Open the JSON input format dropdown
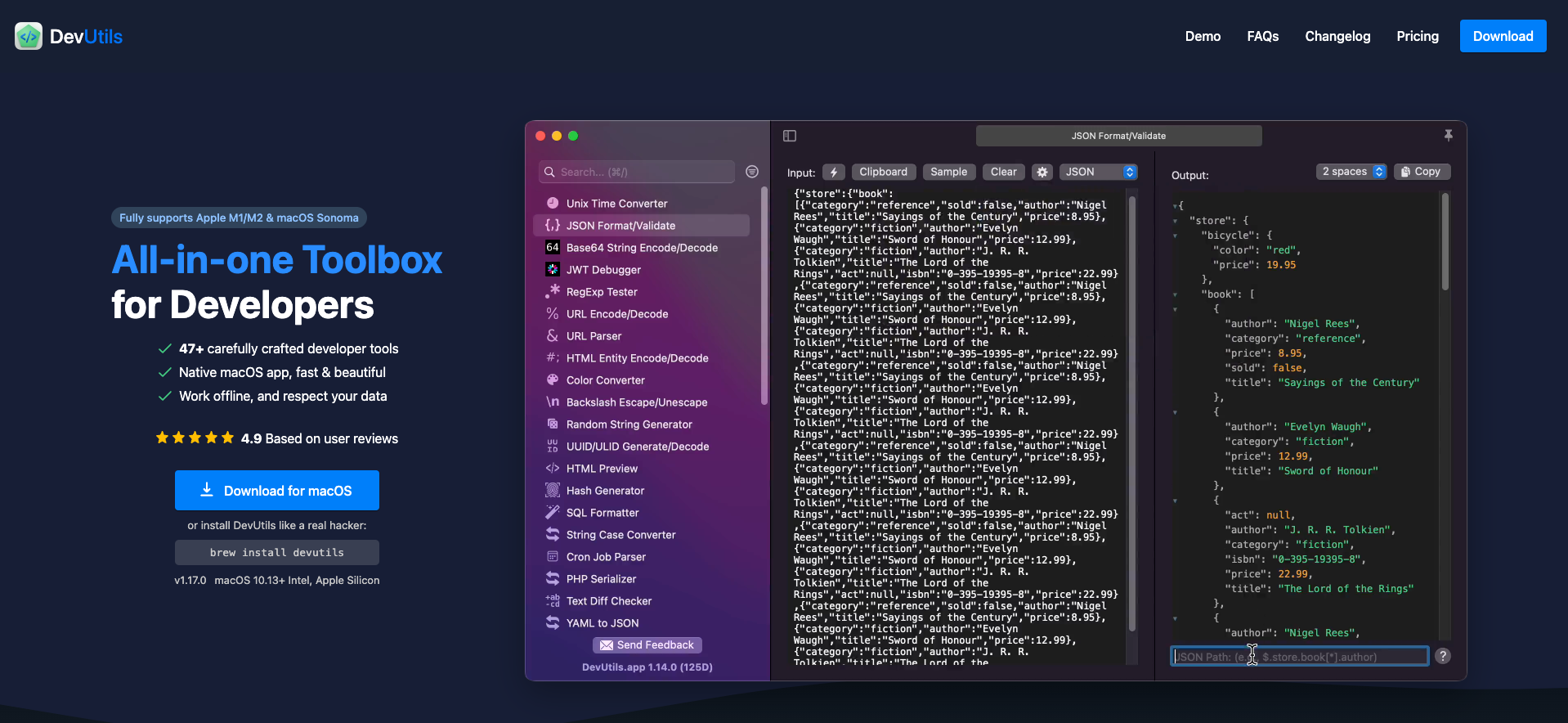 (x=1099, y=172)
